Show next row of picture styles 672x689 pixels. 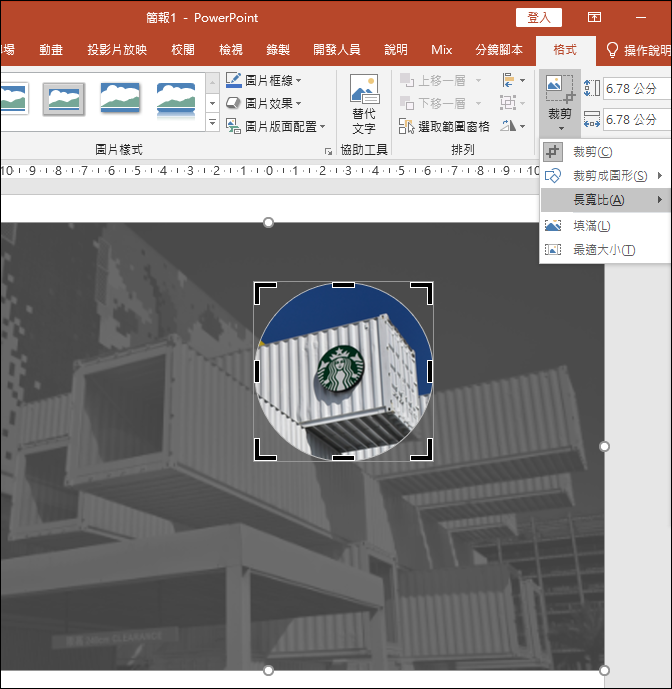(x=212, y=103)
